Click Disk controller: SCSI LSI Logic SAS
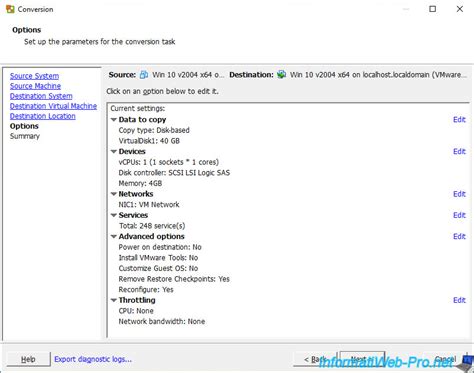Viewport: 474px width, 373px height. pyautogui.click(x=174, y=173)
